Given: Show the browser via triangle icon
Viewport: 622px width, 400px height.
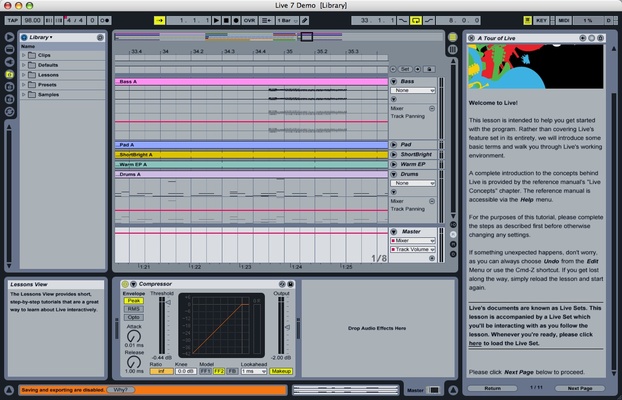Looking at the screenshot, I should tap(10, 37).
